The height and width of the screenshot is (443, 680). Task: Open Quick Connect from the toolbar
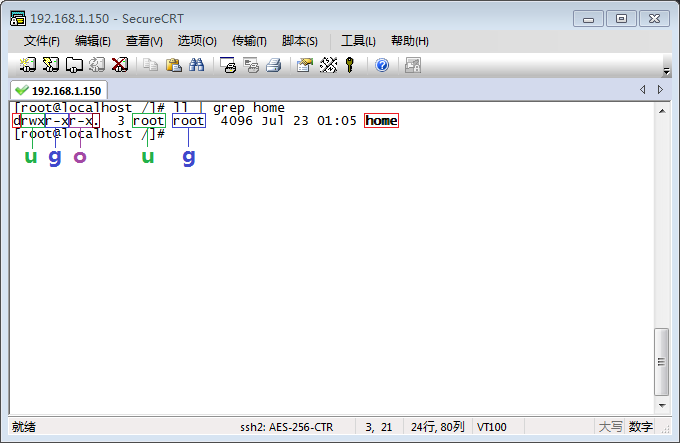pyautogui.click(x=50, y=65)
